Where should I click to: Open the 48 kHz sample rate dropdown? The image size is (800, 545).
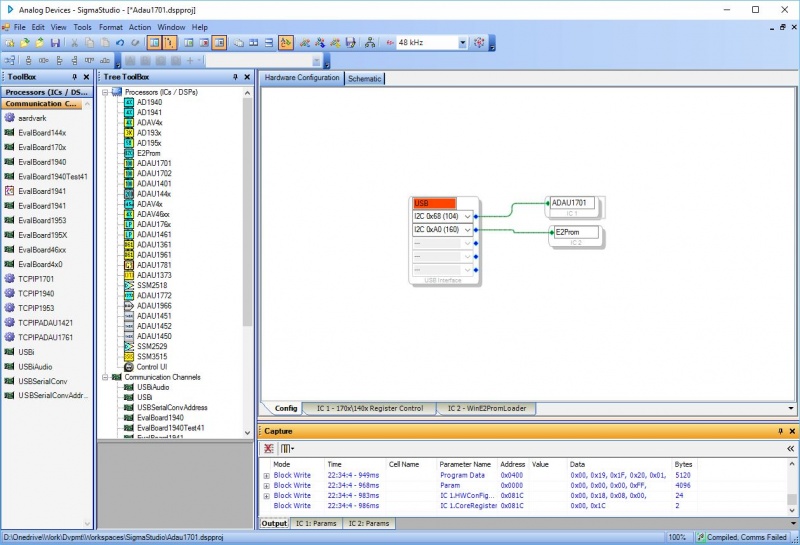click(x=462, y=43)
